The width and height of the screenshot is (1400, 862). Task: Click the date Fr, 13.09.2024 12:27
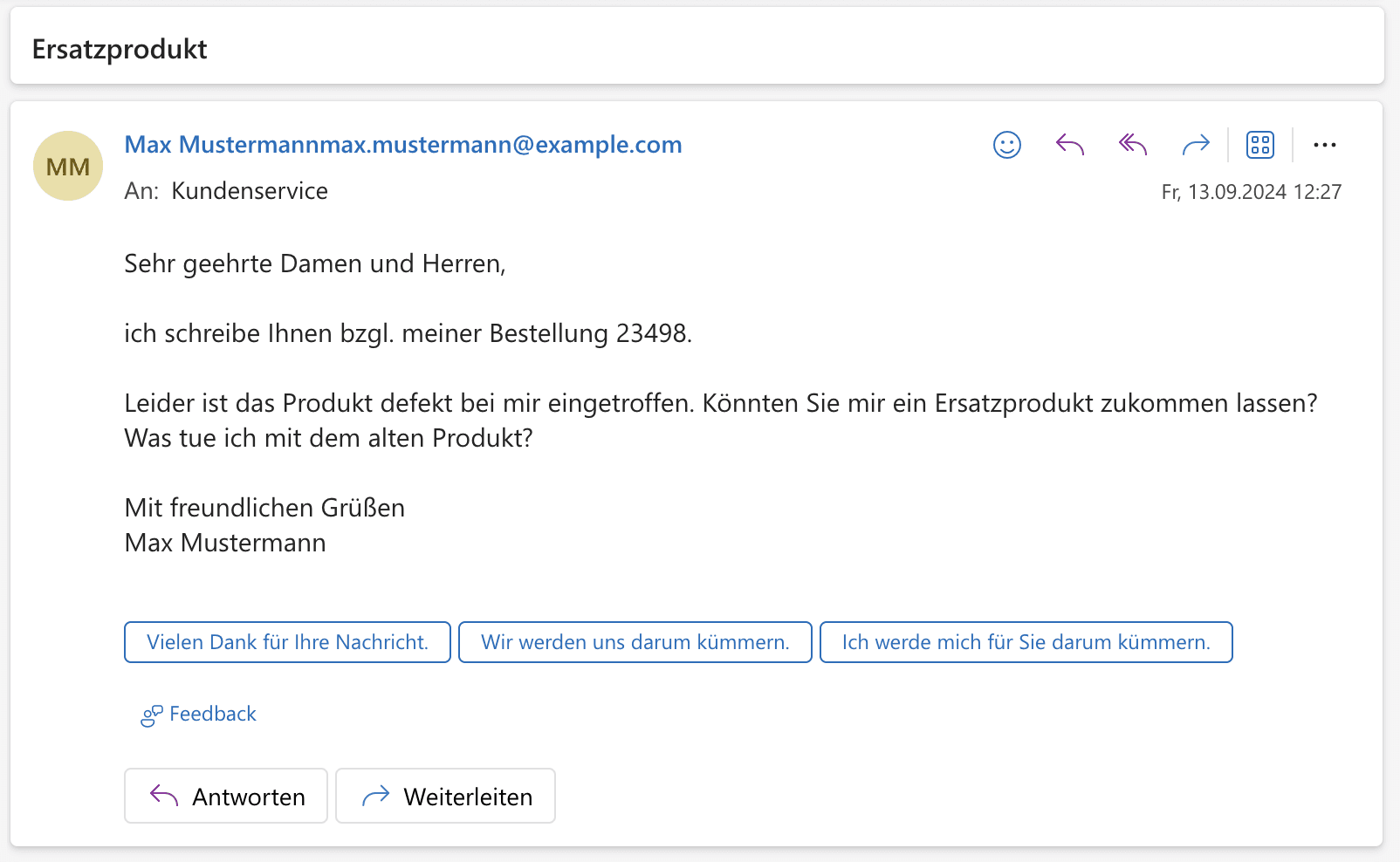tap(1252, 192)
